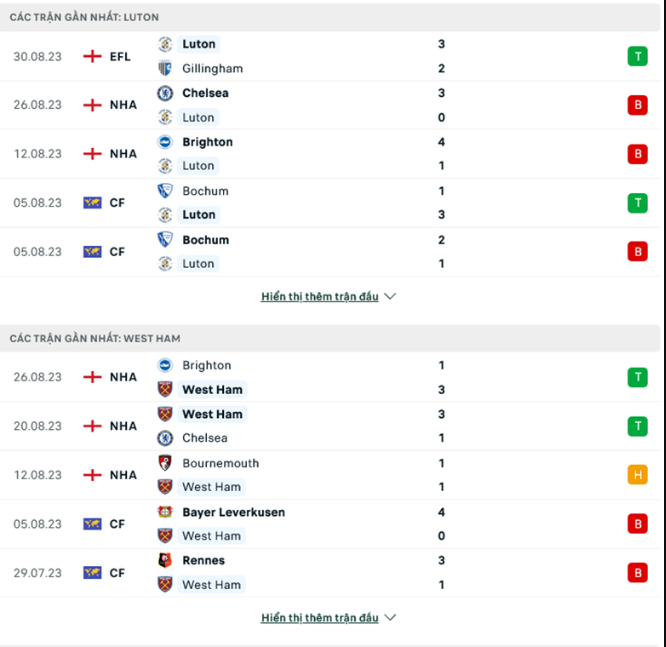Click the Brighton crest in 12.08.23 Luton match
This screenshot has width=666, height=647.
(165, 142)
